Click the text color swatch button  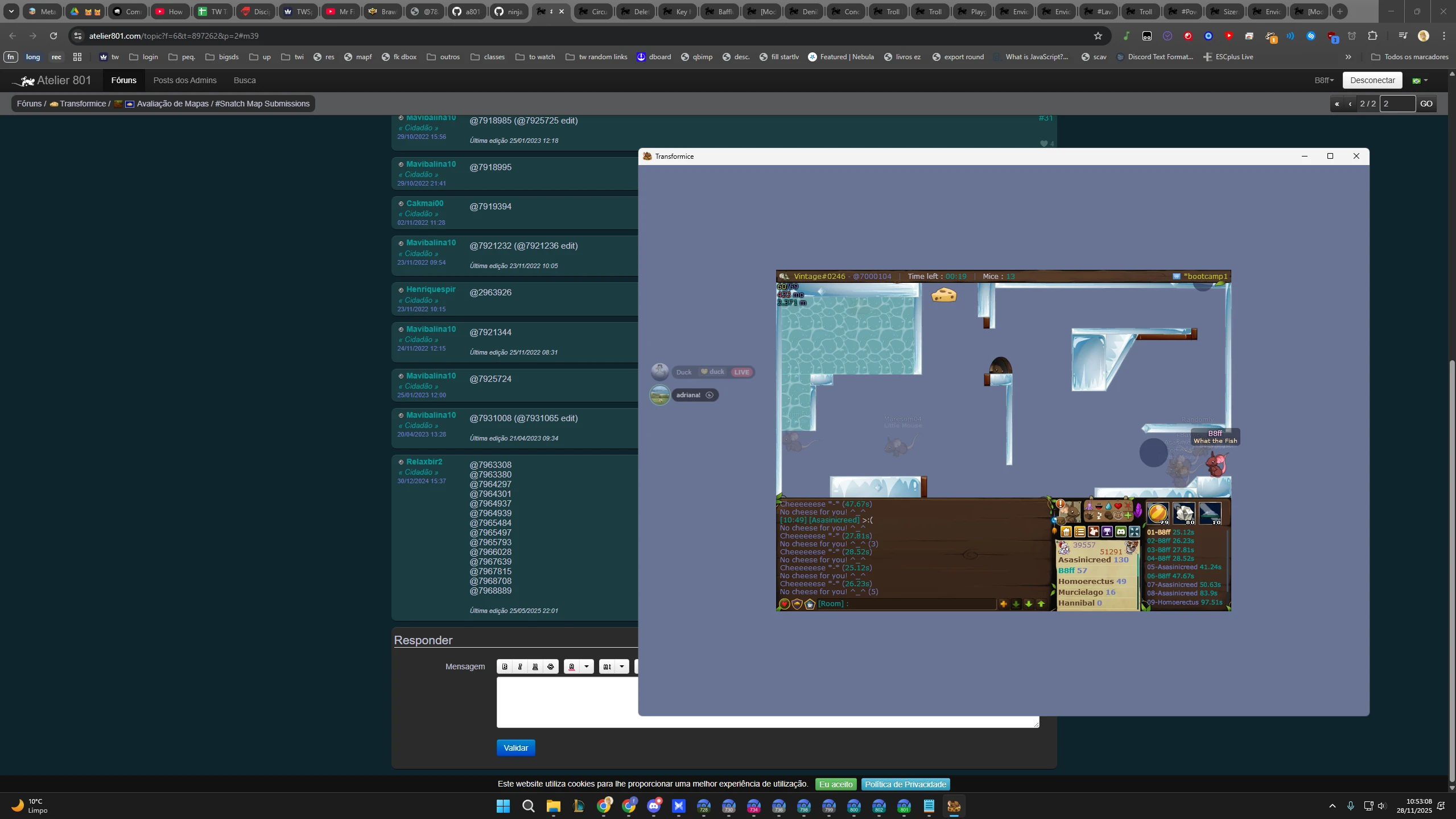[572, 666]
